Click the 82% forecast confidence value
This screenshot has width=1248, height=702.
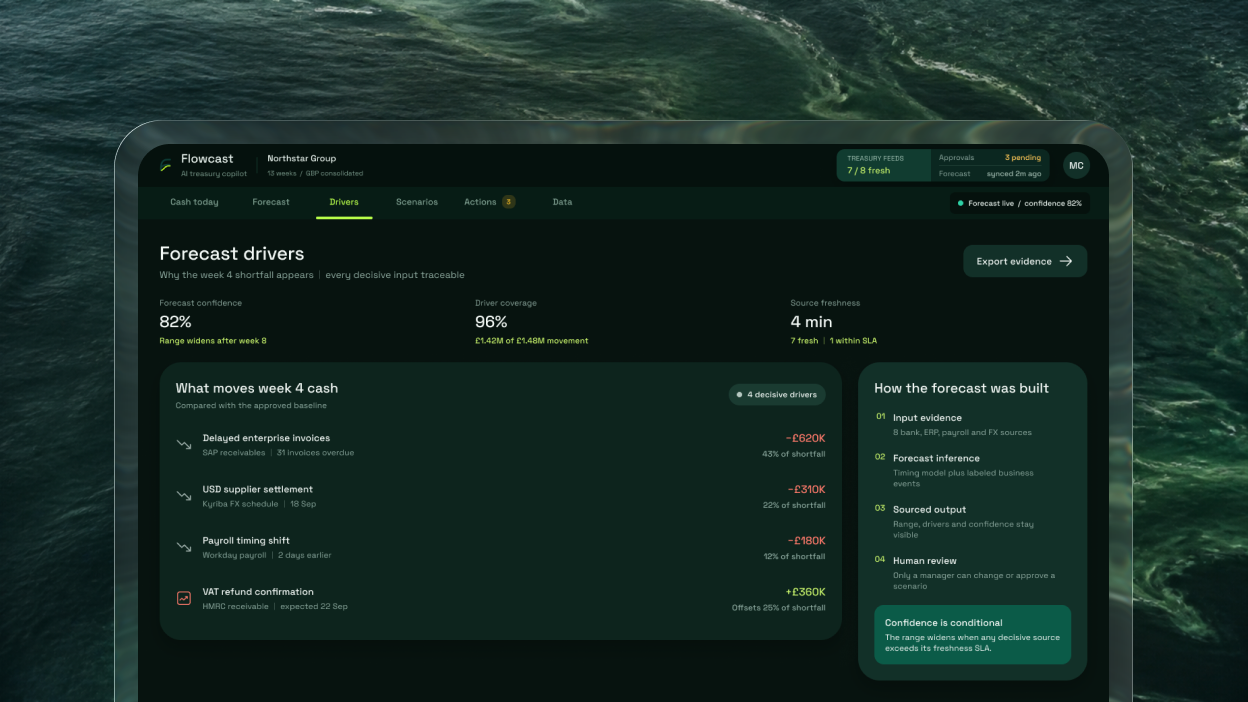[175, 322]
